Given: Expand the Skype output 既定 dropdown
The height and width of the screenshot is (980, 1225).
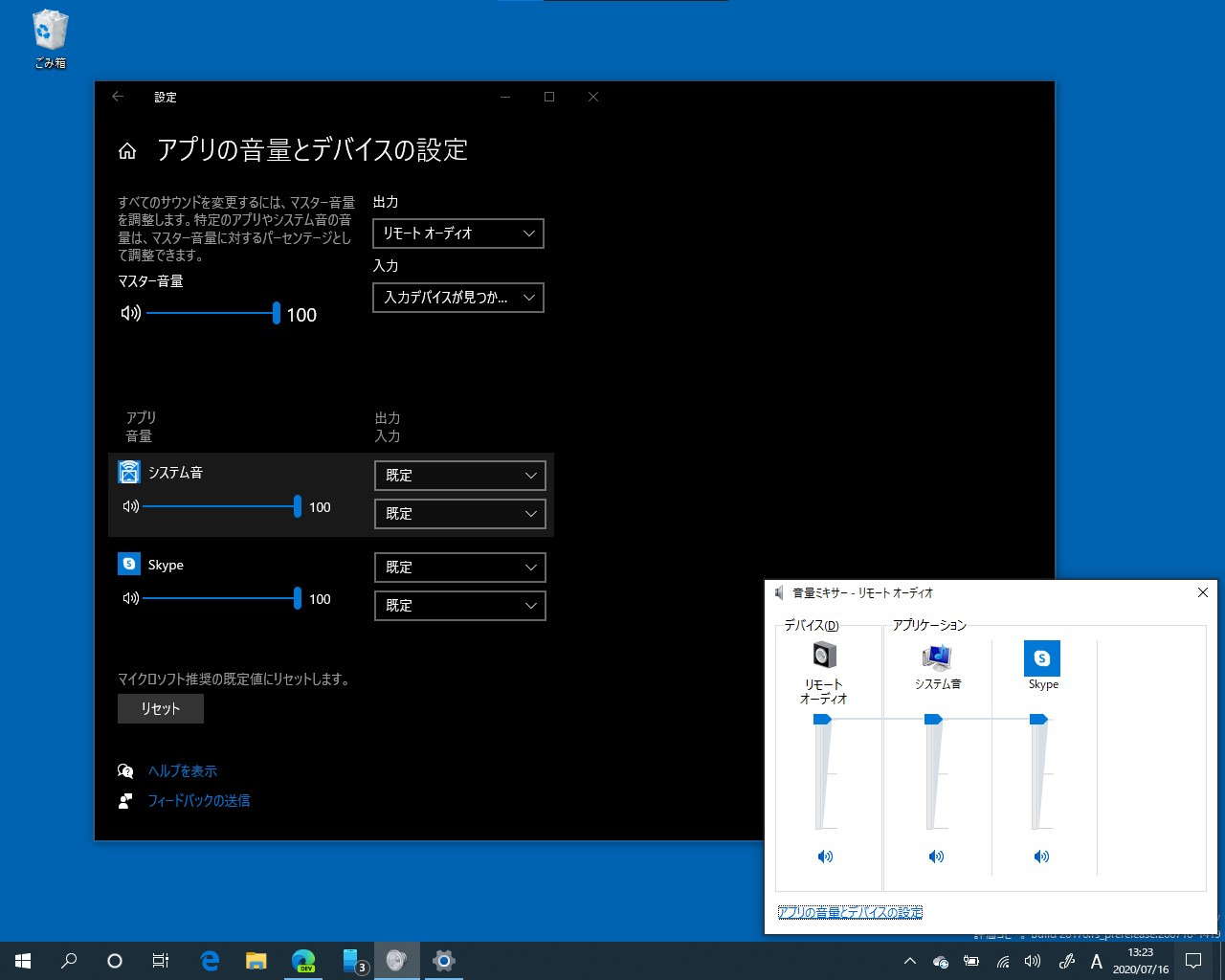Looking at the screenshot, I should [460, 568].
